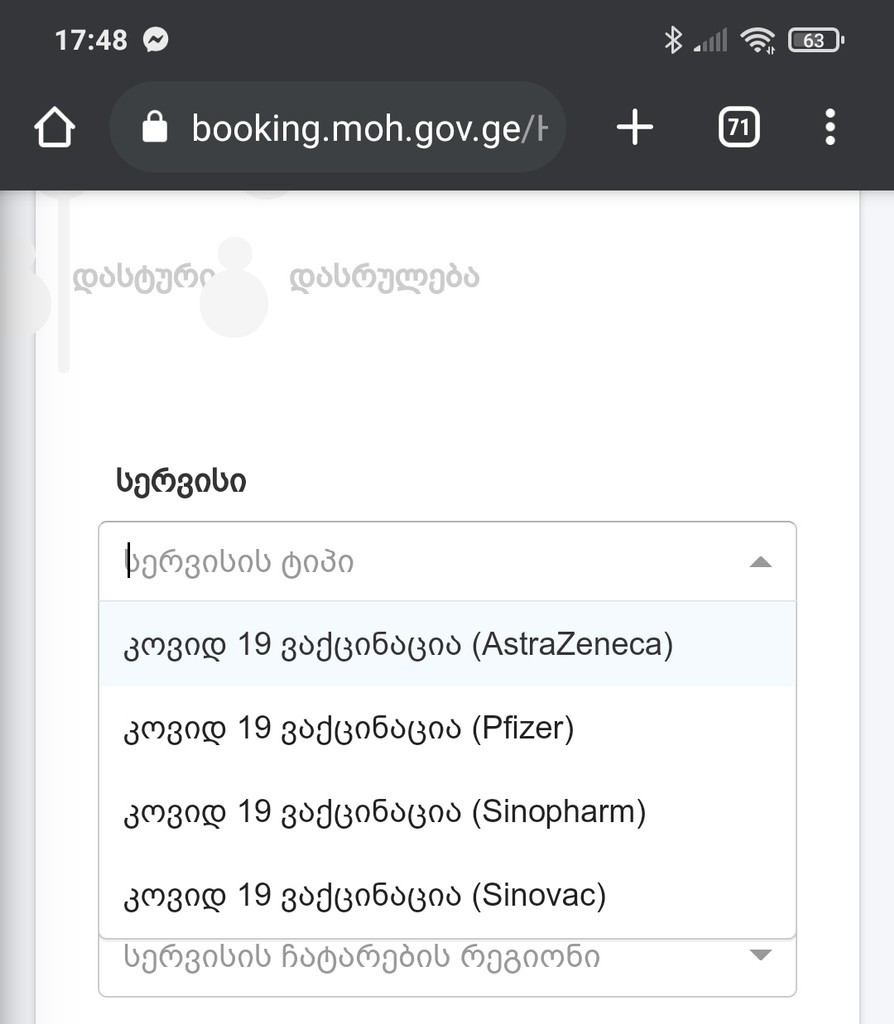Viewport: 894px width, 1024px height.
Task: Tap the browser home icon
Action: pos(55,128)
